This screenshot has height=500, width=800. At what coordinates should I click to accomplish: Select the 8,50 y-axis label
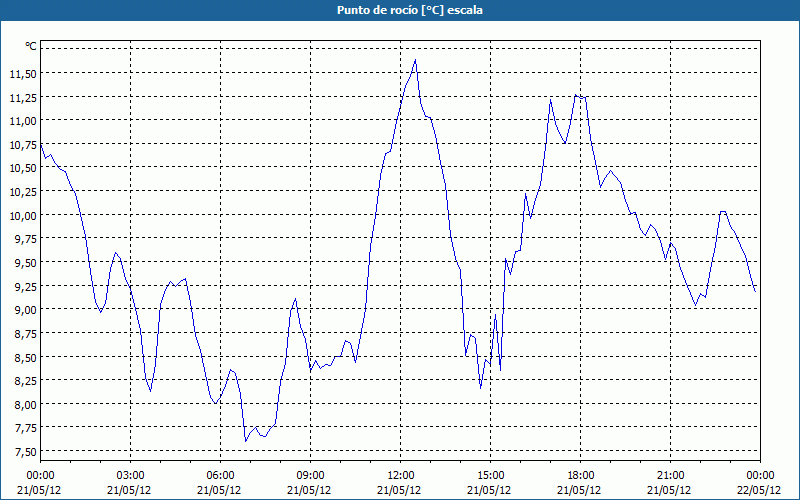[26, 357]
